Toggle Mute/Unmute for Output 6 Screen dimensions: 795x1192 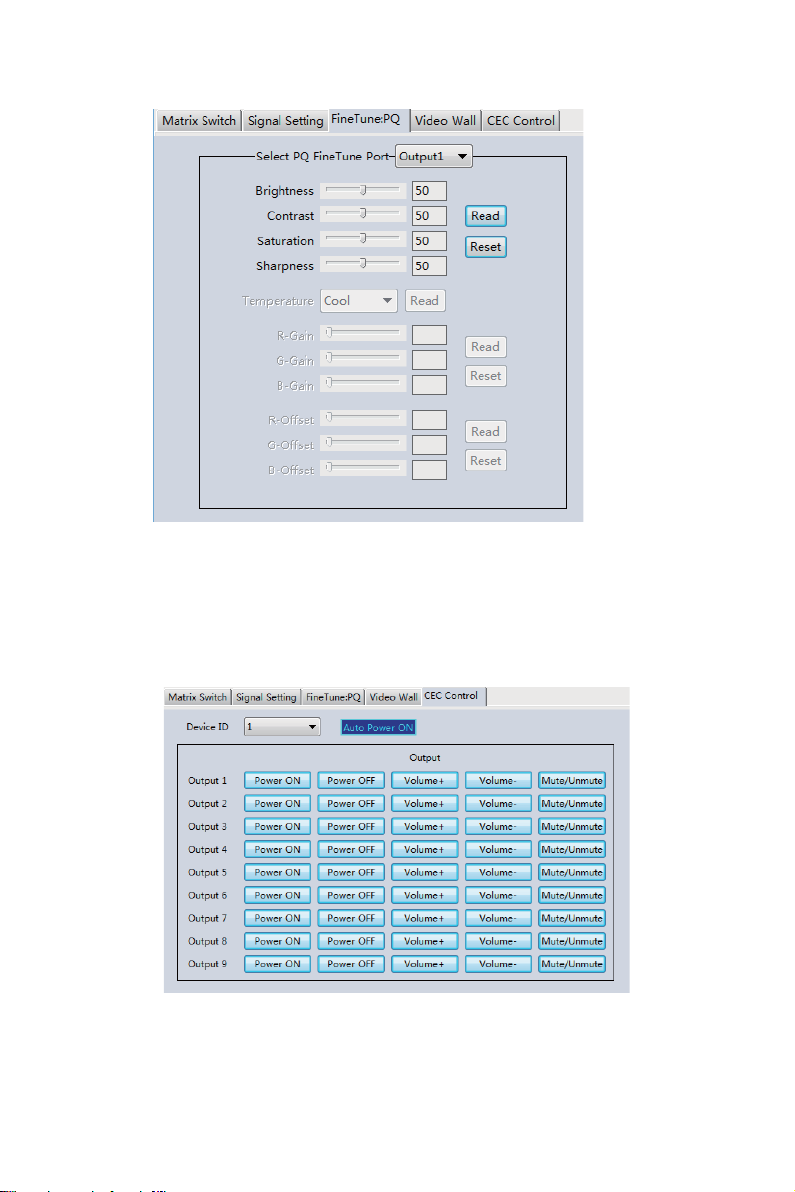tap(572, 896)
